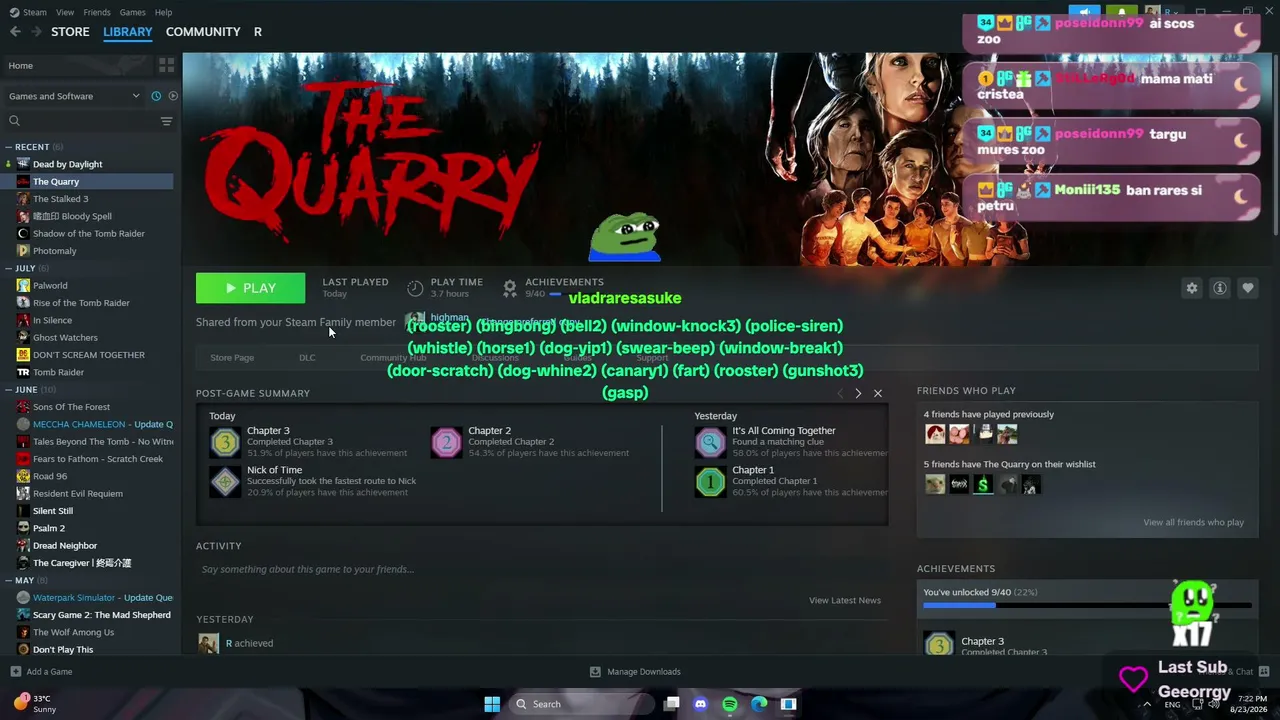Screen dimensions: 1280x720
Task: Collapse the MAY games section
Action: point(10,580)
